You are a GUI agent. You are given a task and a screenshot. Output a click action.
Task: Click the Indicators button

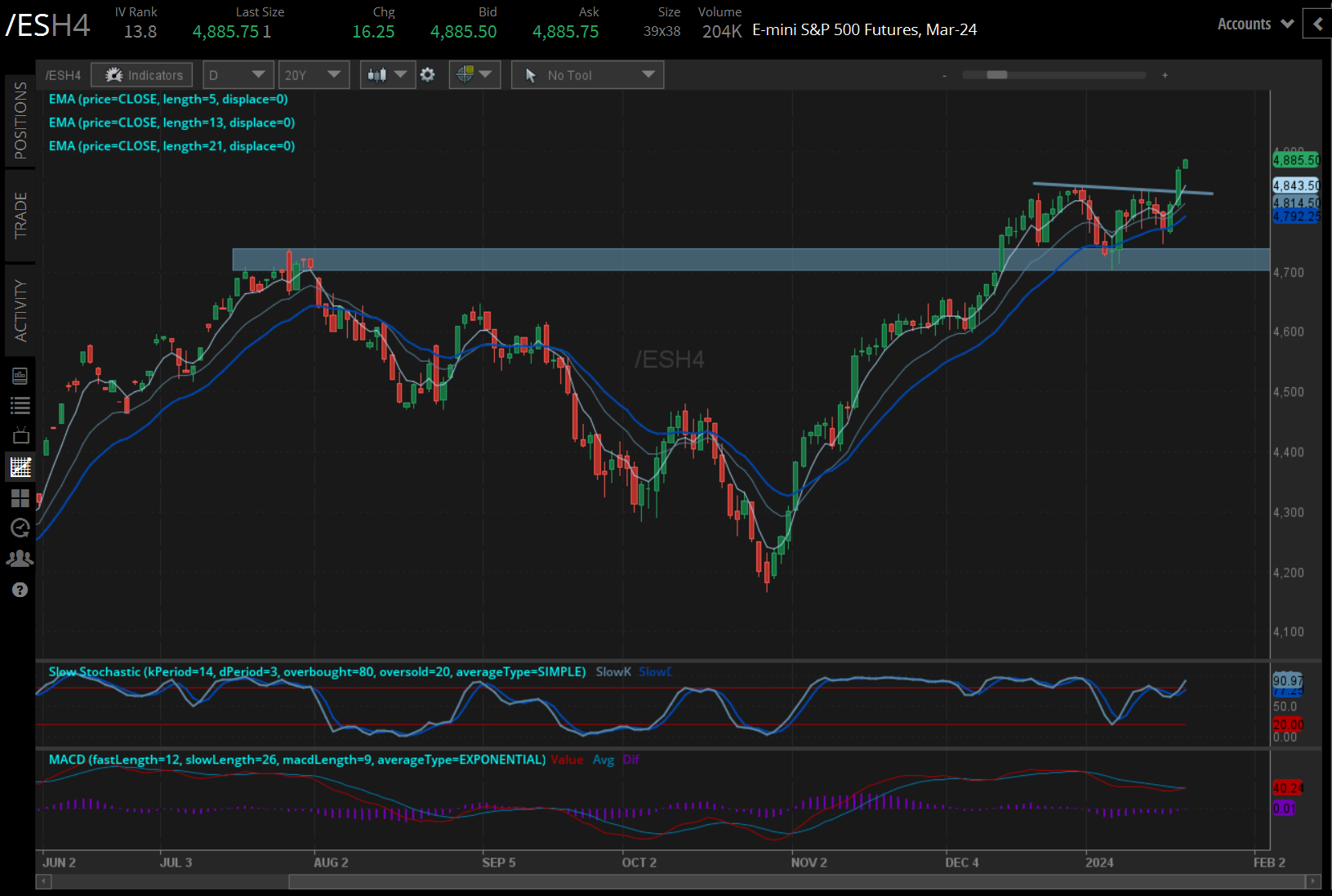(143, 75)
